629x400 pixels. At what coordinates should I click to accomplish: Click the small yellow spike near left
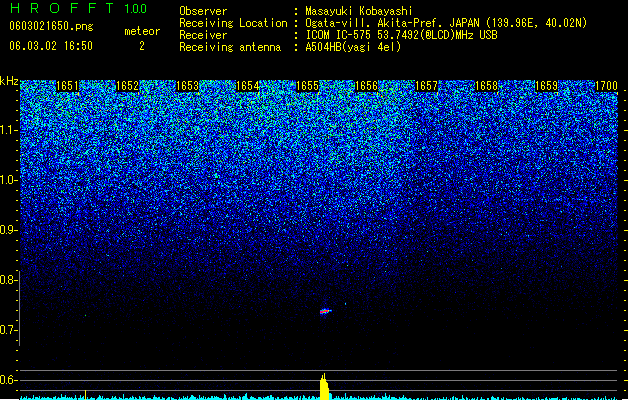[x=85, y=394]
